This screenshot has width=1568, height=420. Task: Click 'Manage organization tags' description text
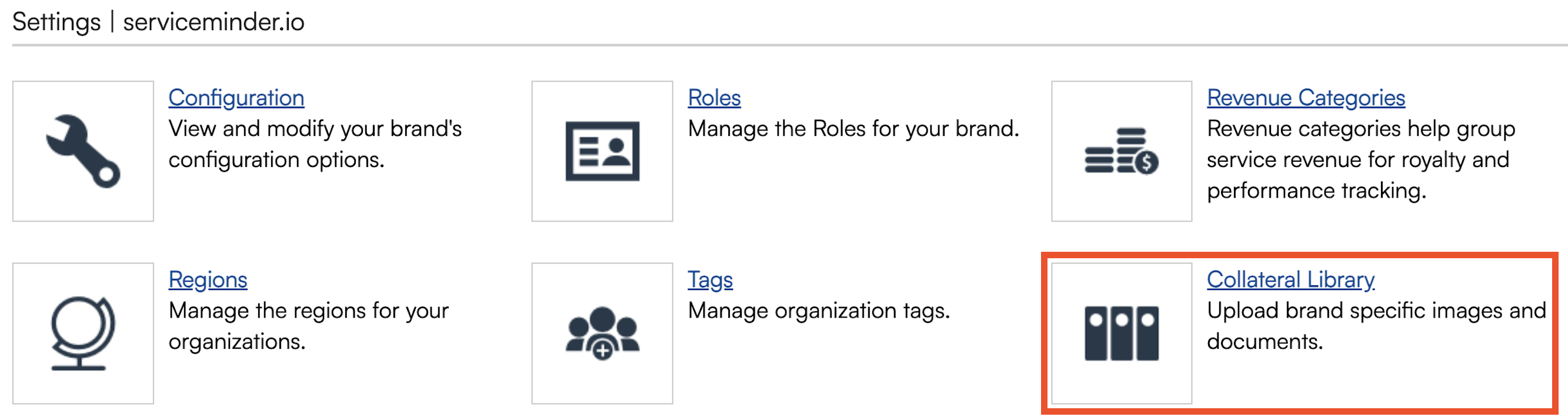pos(818,311)
